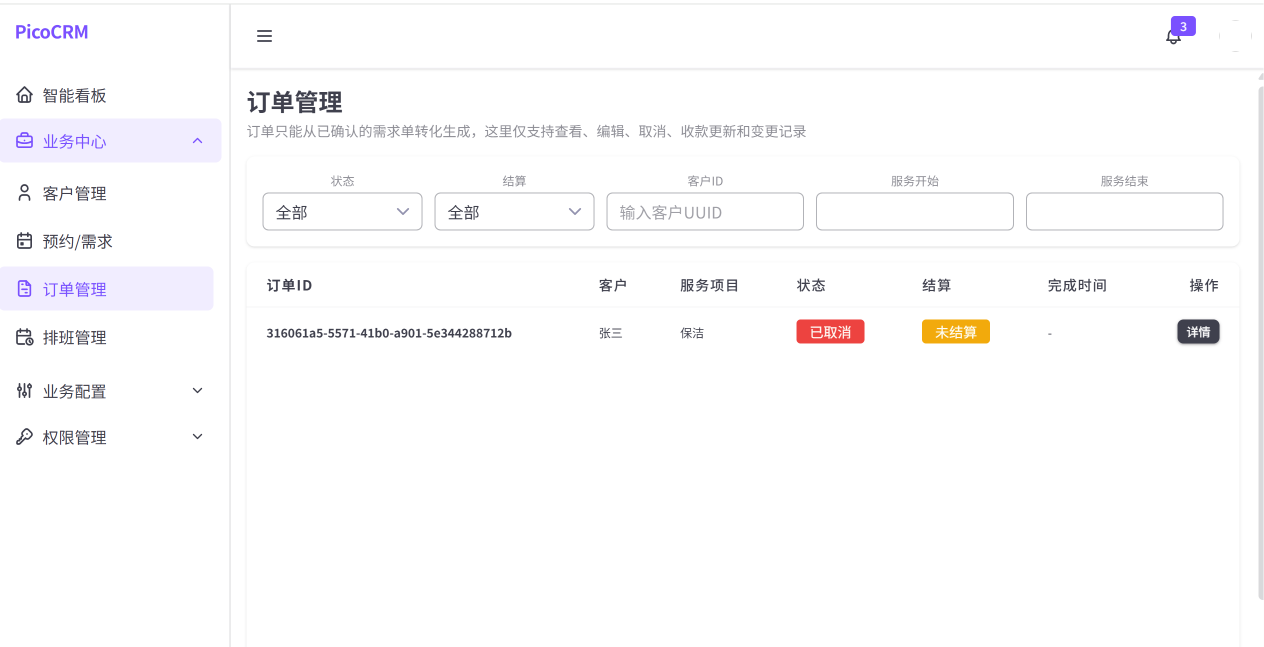The image size is (1264, 647).
Task: Click the sliders icon beside 业务配置
Action: (x=25, y=391)
